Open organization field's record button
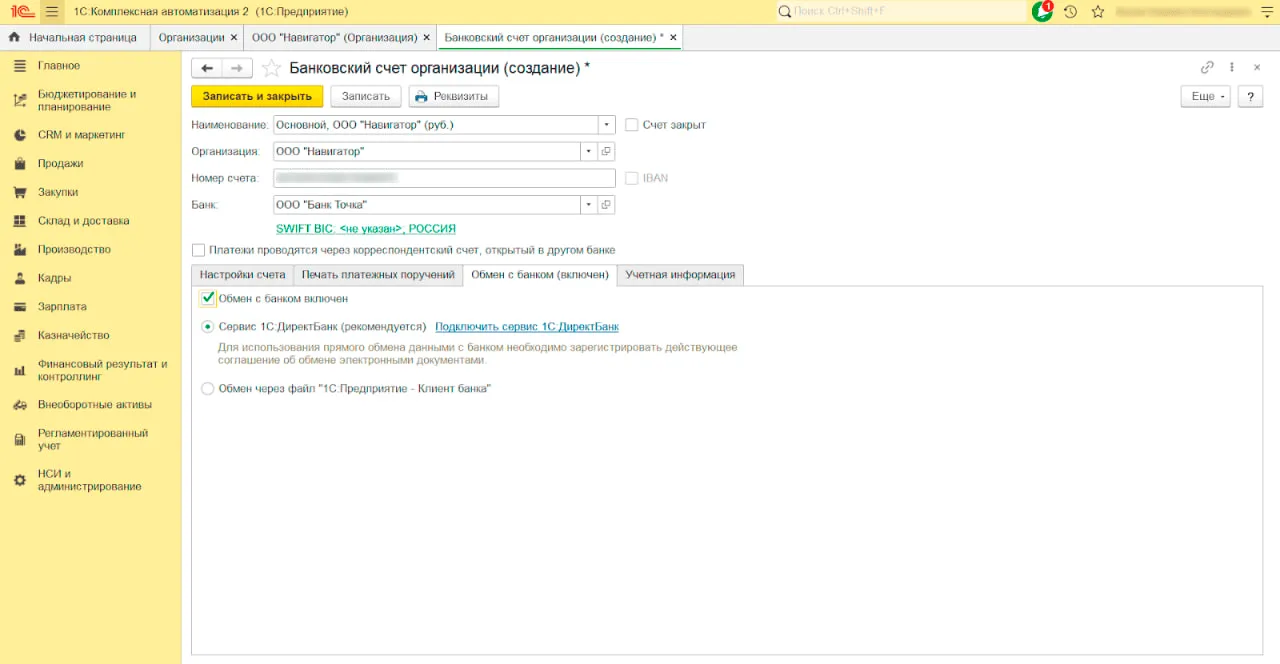The width and height of the screenshot is (1280, 664). (x=606, y=152)
